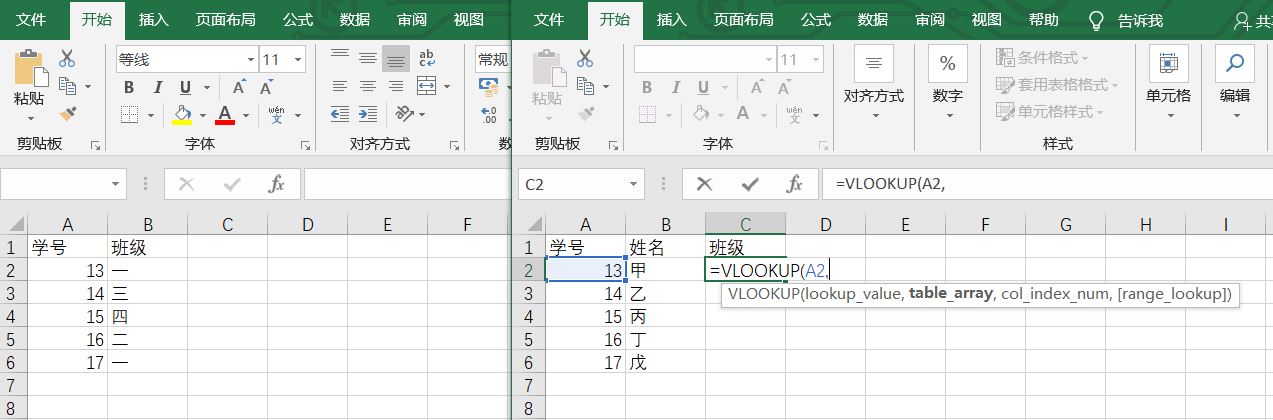Click the 对齐方式 icon in right window
The width and height of the screenshot is (1273, 420).
[874, 64]
